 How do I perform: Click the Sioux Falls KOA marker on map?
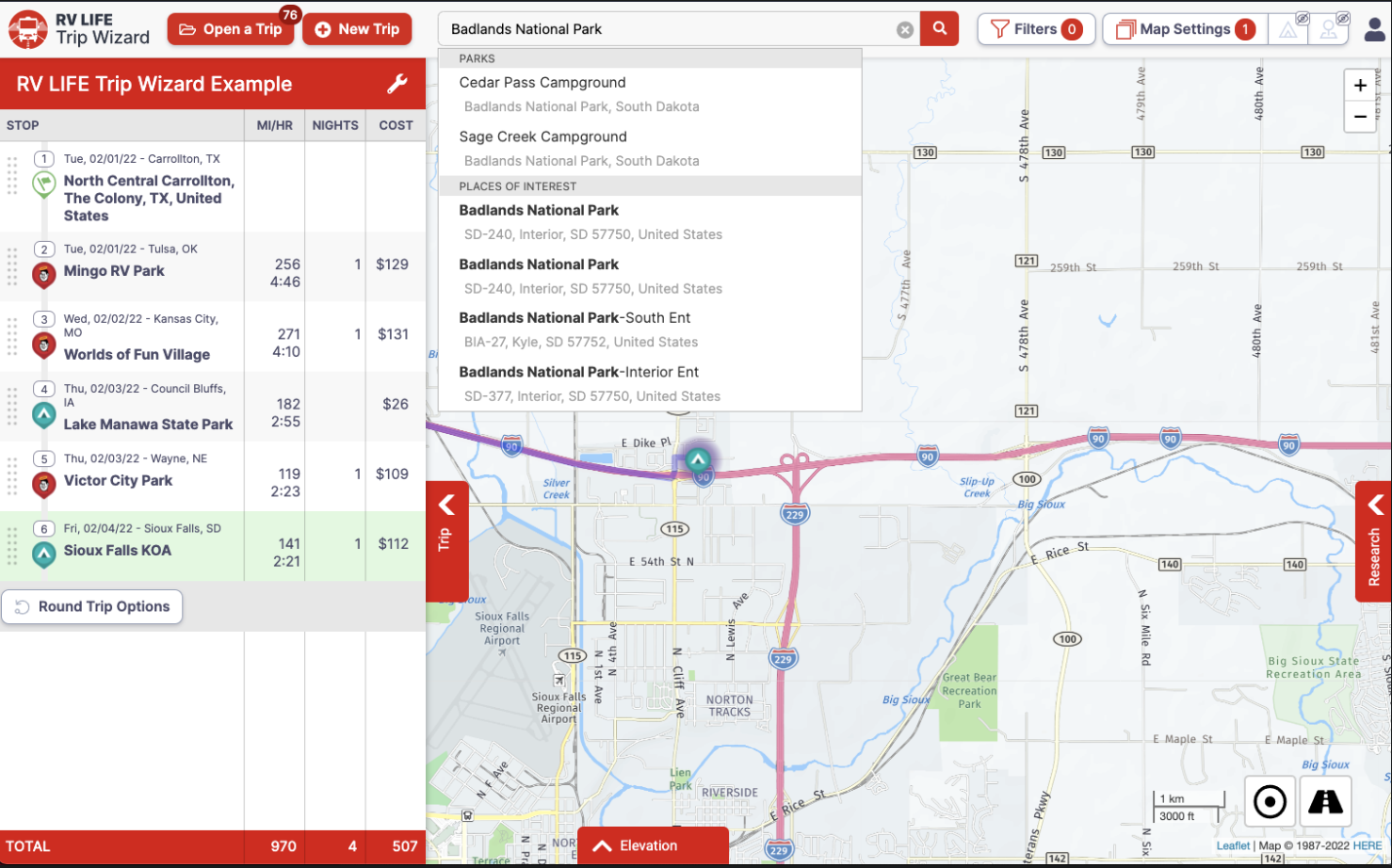tap(698, 459)
